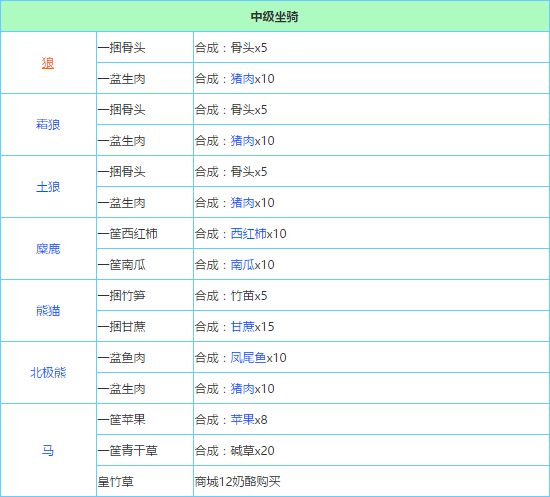Click the 一筐苹果 cell
This screenshot has height=497, width=550.
pyautogui.click(x=145, y=419)
